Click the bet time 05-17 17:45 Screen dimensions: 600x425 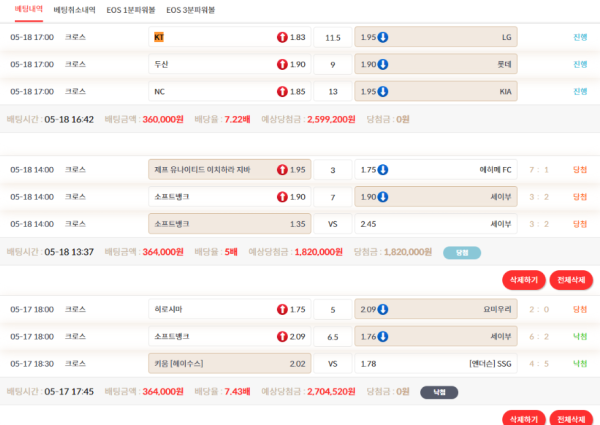[x=69, y=391]
